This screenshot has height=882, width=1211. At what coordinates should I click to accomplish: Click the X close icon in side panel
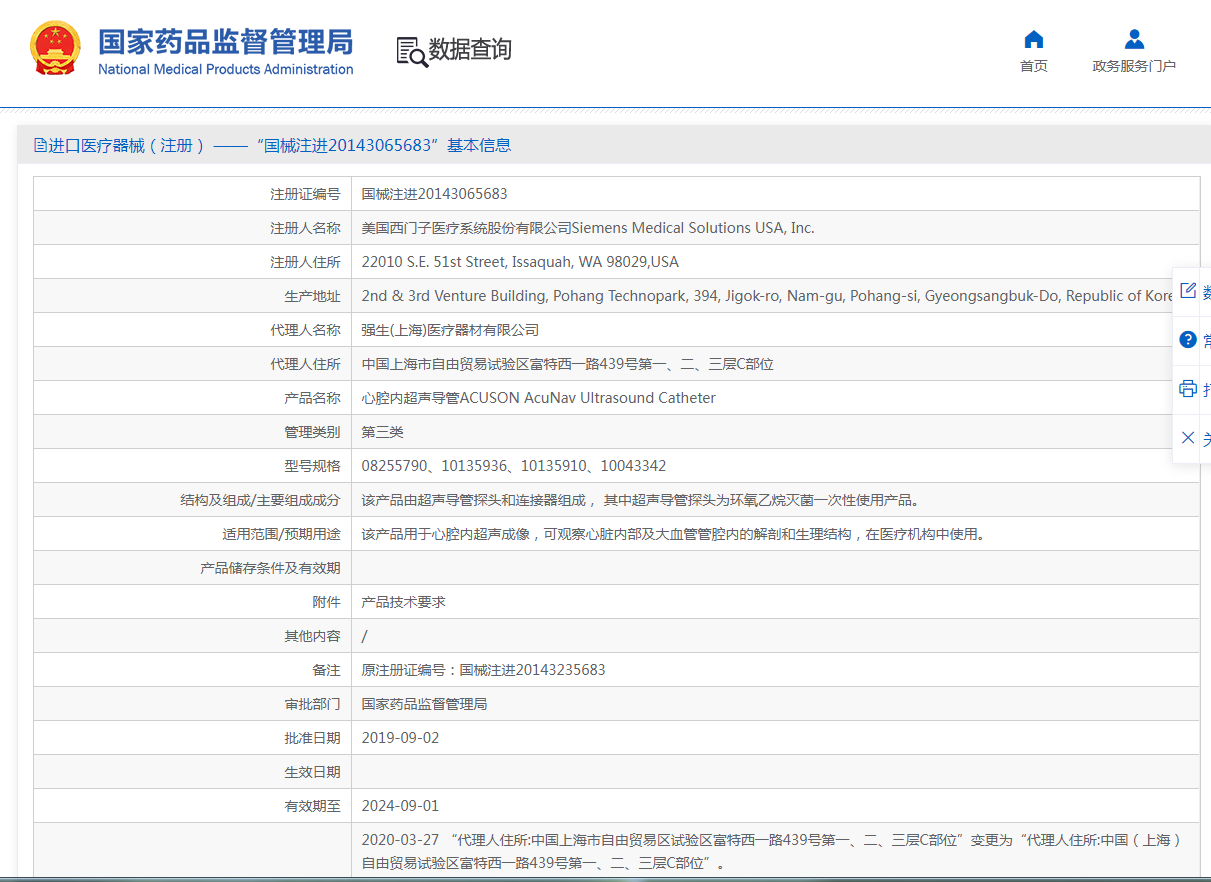click(x=1188, y=437)
